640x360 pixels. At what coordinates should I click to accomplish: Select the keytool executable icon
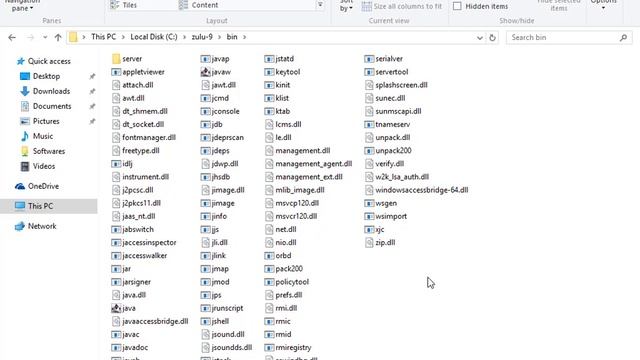pos(269,72)
